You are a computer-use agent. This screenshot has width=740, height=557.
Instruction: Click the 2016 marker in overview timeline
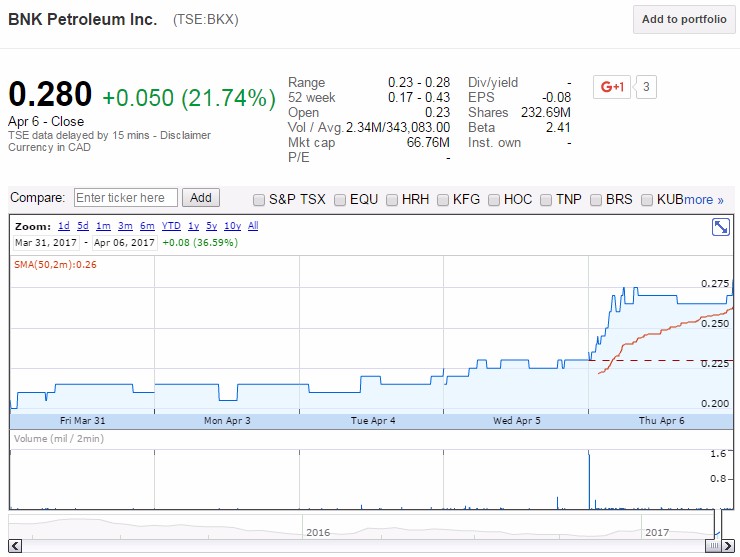coord(318,532)
